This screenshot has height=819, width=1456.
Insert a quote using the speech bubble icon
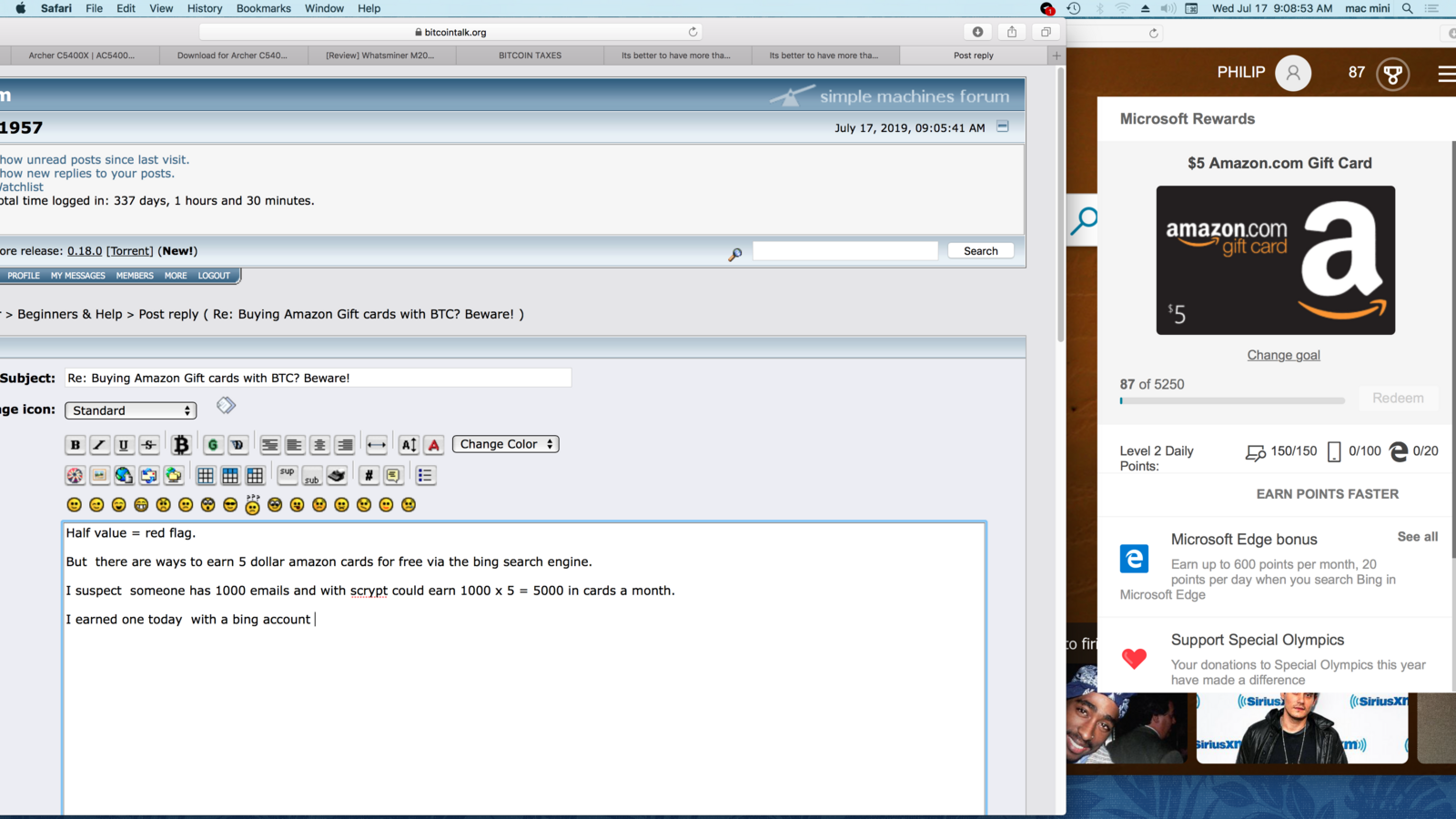point(393,475)
